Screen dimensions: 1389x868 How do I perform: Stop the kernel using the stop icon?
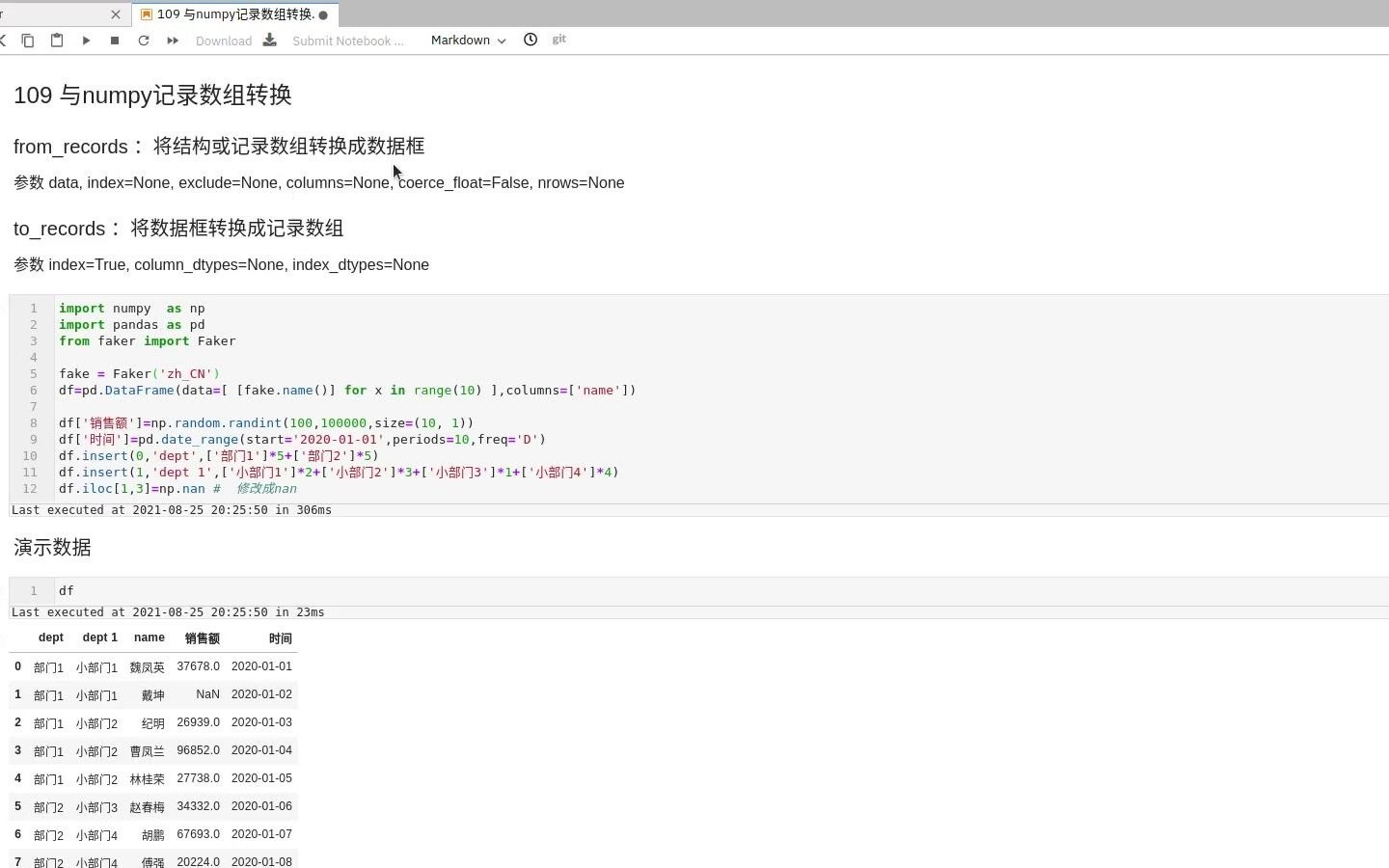click(114, 40)
